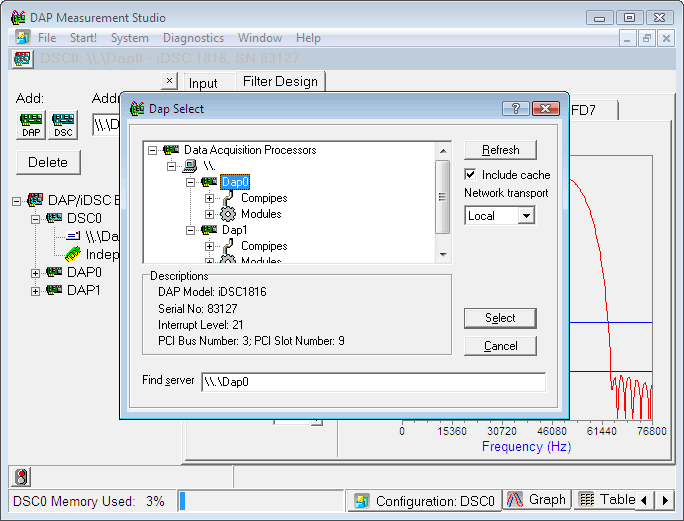Select the Dap0 tree item
Screen dimensions: 684x521
click(235, 182)
